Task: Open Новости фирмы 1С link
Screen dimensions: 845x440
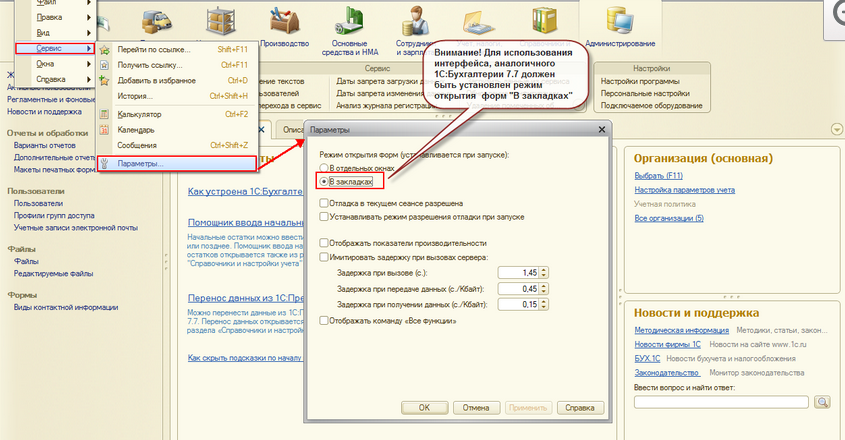Action: (x=668, y=344)
